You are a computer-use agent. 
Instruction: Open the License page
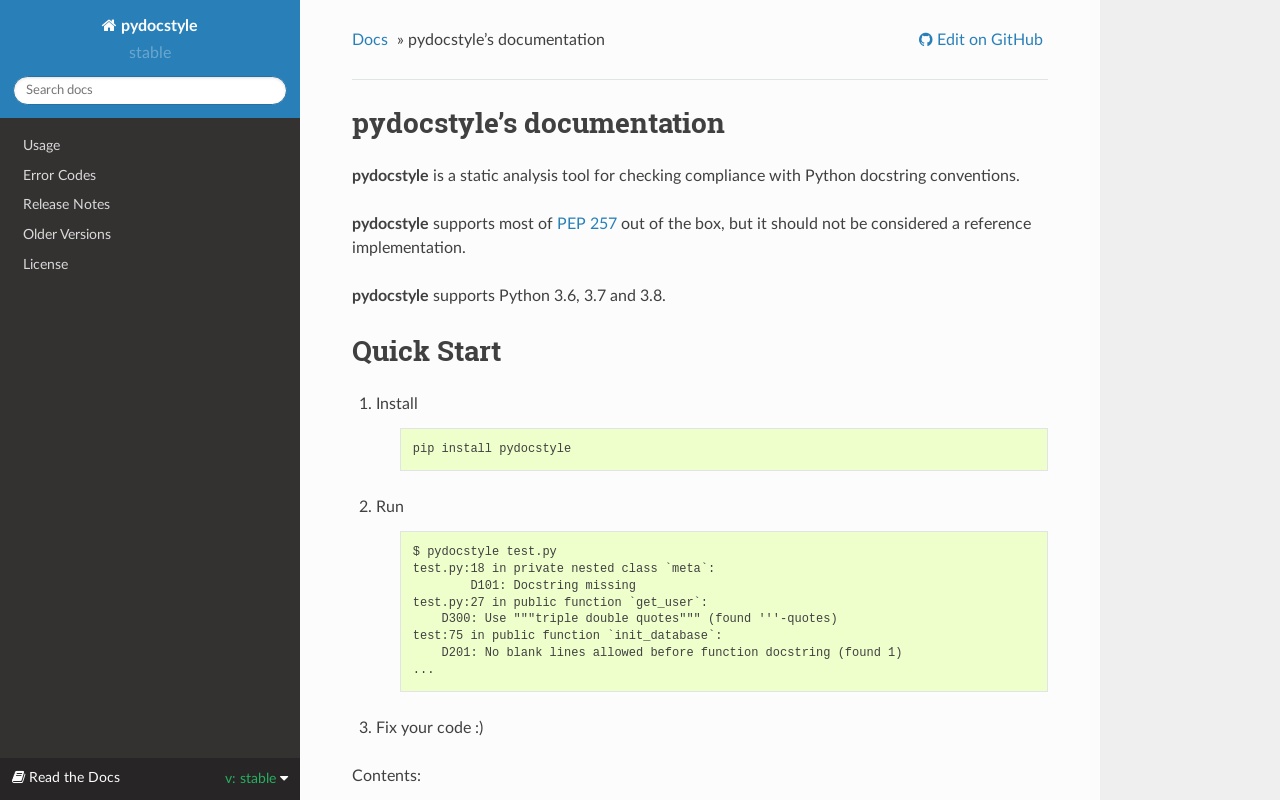46,265
